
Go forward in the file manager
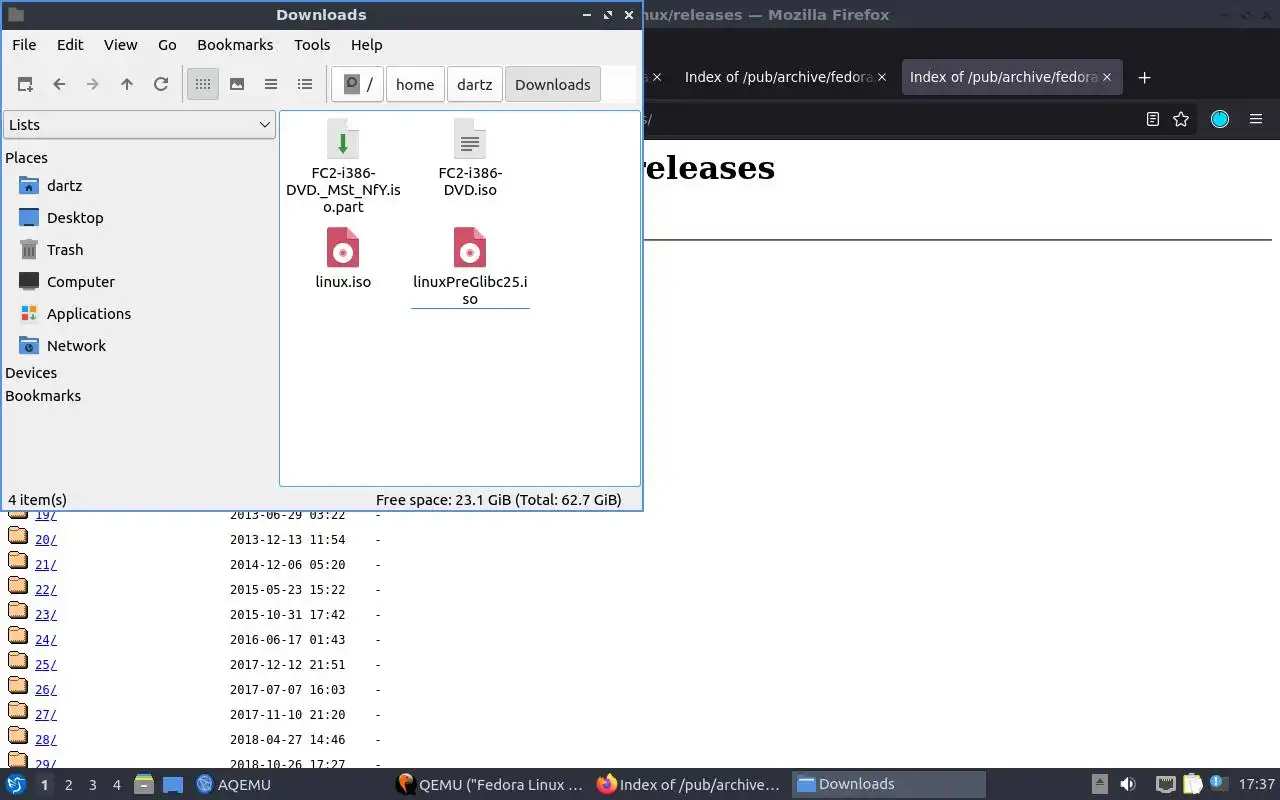coord(93,85)
